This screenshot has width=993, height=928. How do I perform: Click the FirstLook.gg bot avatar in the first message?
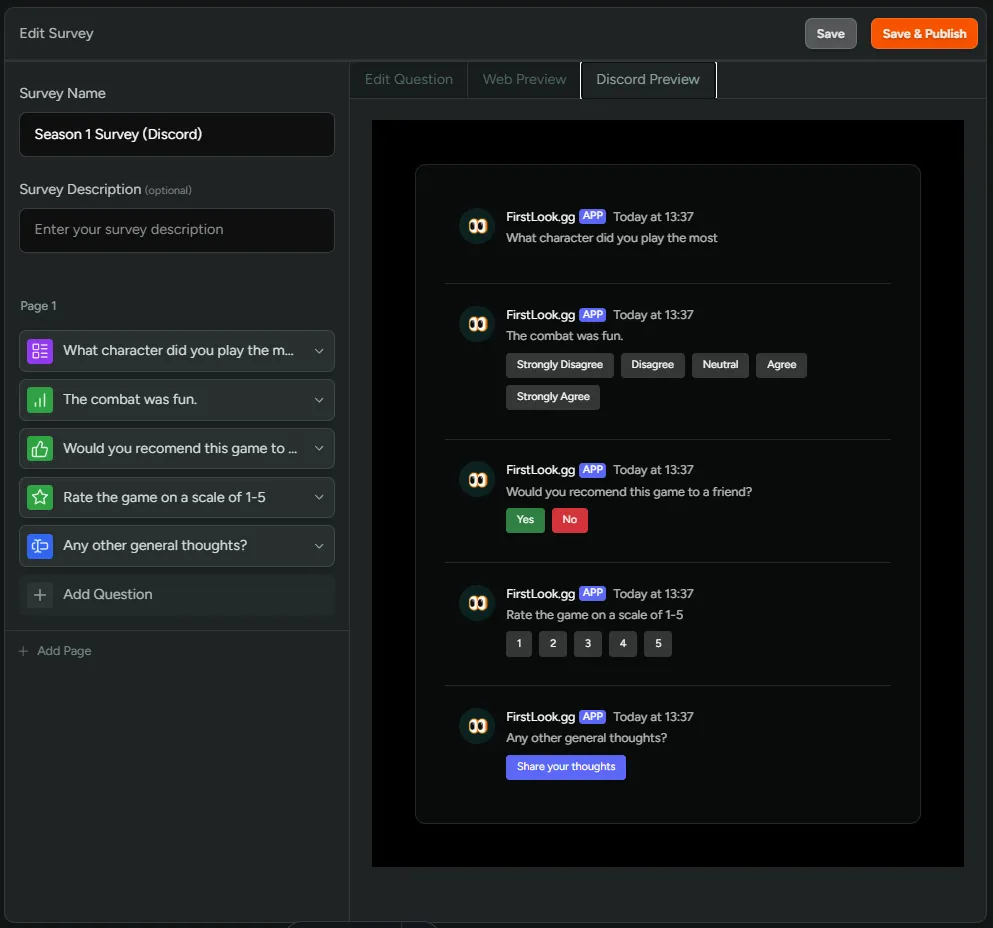[x=477, y=225]
